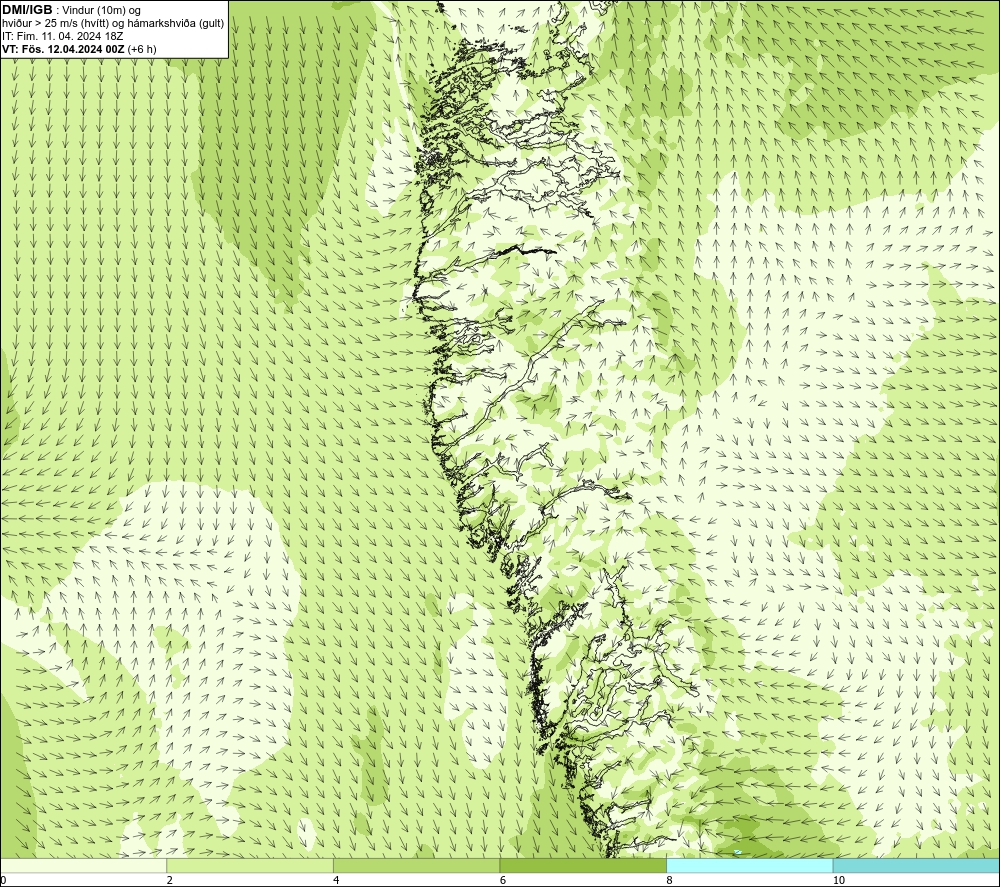Click the teal color bar segment above 10
1000x887 pixels.
[x=916, y=865]
